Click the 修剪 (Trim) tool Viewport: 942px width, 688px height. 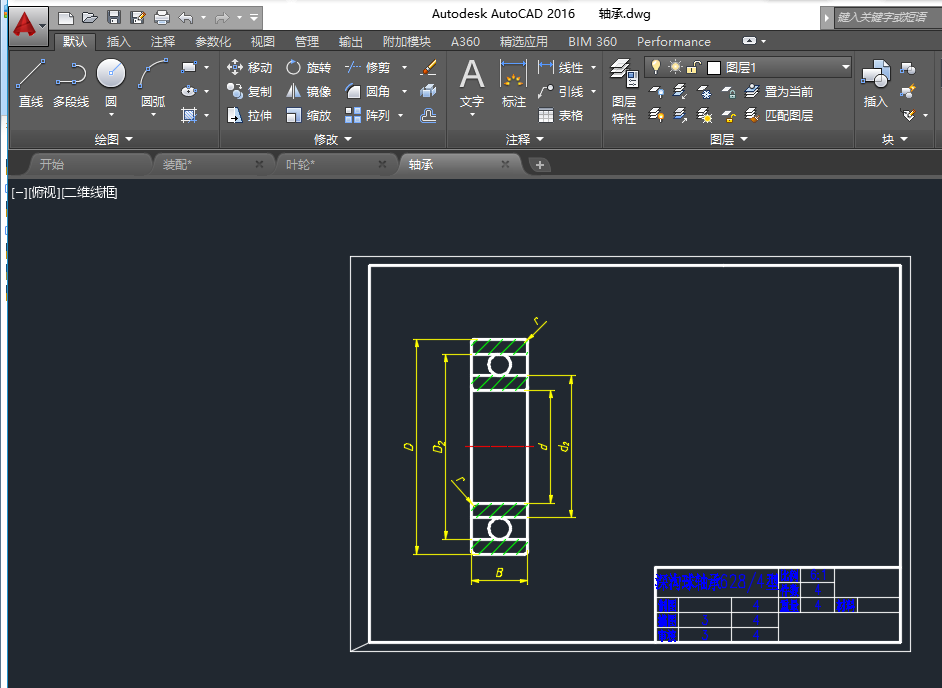click(368, 67)
